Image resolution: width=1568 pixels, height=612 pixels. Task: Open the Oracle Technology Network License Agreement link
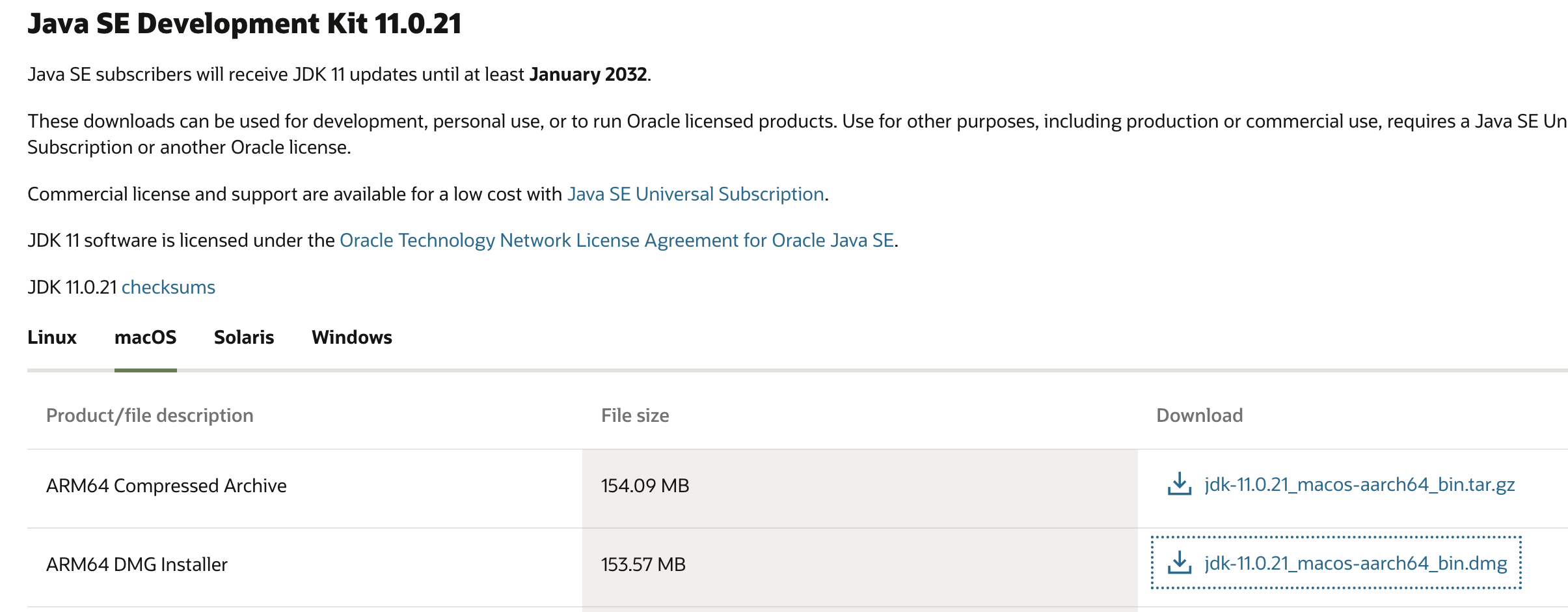pyautogui.click(x=616, y=240)
